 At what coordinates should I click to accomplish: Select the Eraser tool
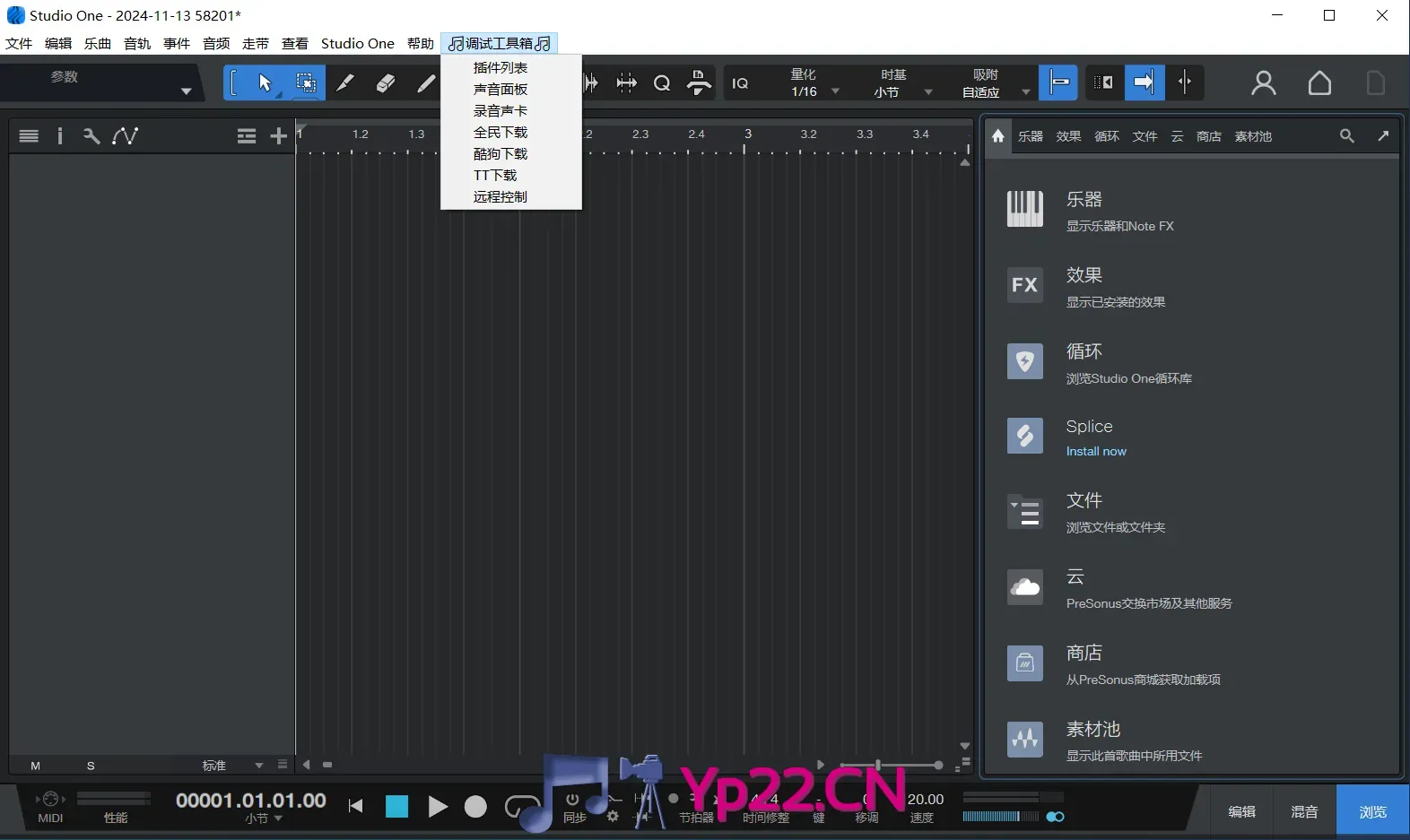tap(386, 83)
